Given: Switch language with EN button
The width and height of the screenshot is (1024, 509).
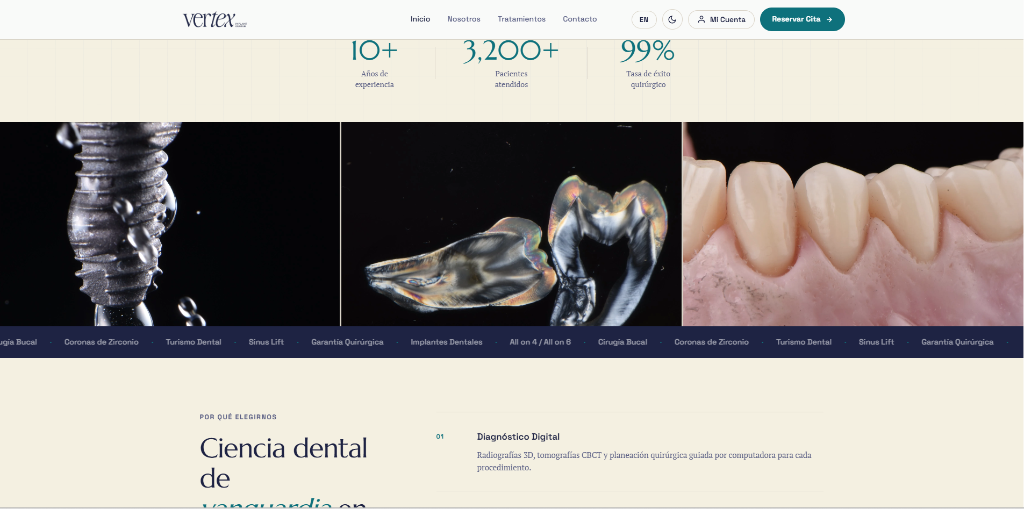Looking at the screenshot, I should point(644,20).
